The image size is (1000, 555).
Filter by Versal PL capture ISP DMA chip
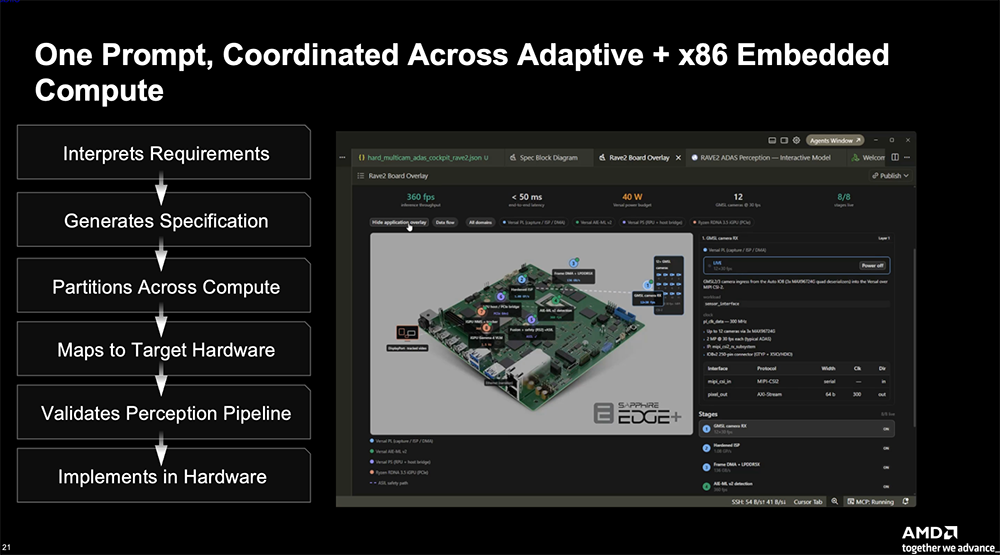534,223
